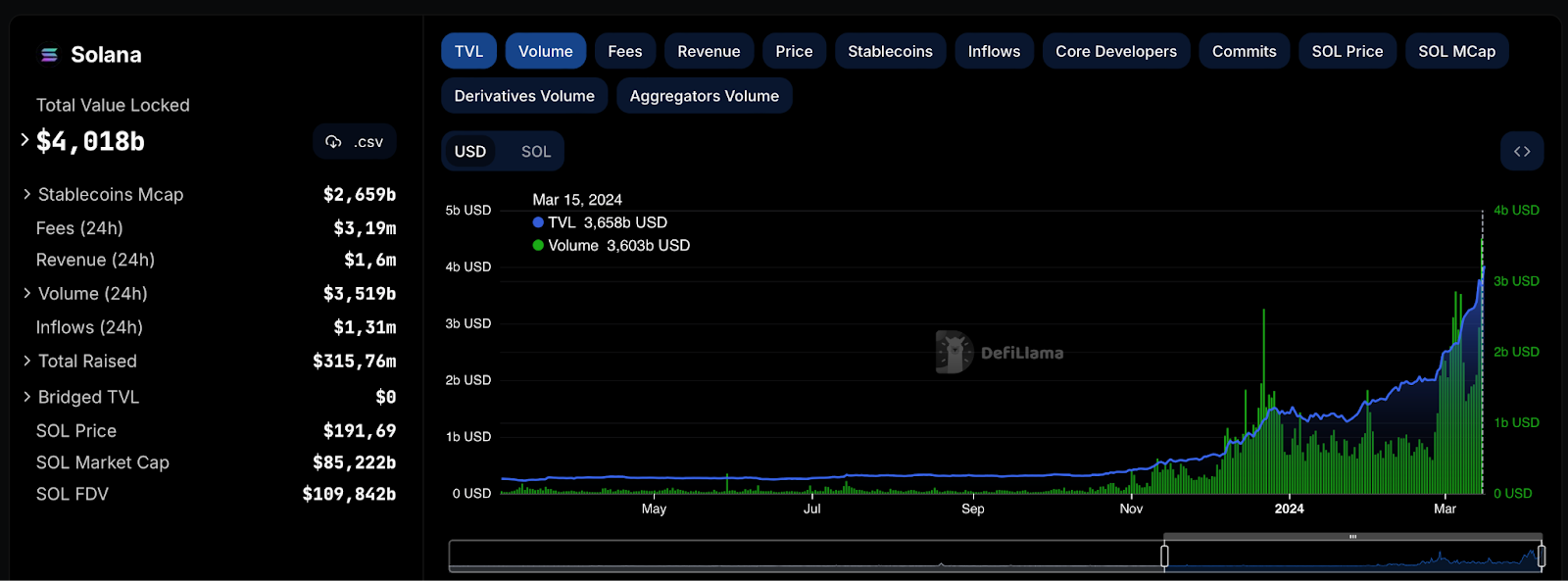Enable the Core Developers chart metric
1568x581 pixels.
click(1116, 51)
